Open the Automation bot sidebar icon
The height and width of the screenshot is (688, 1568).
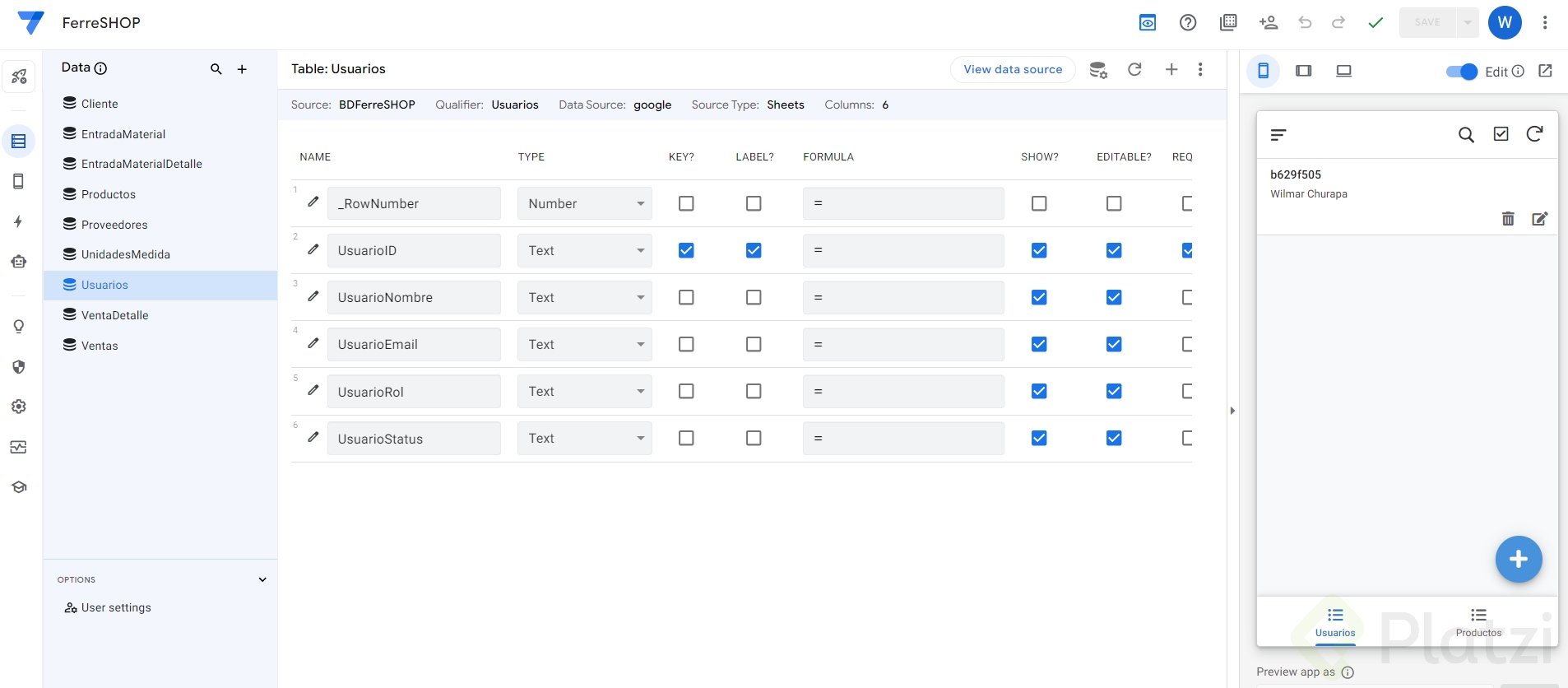point(18,262)
